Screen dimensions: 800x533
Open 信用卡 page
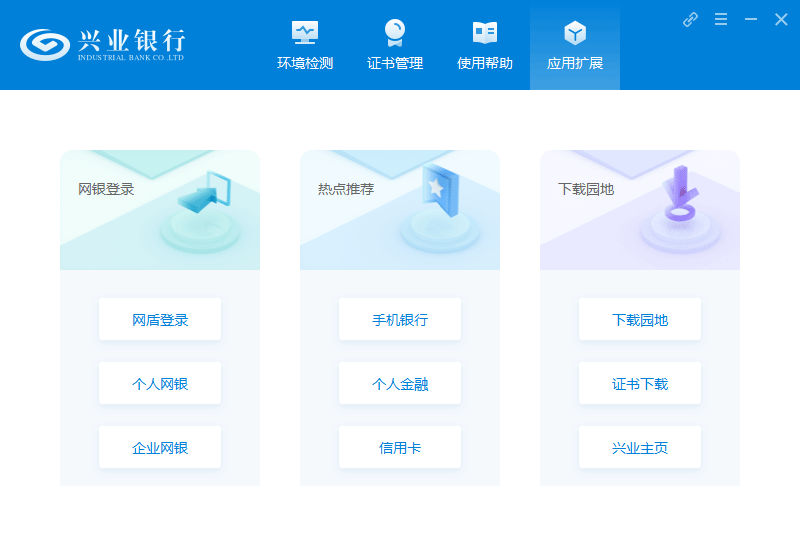pyautogui.click(x=400, y=447)
